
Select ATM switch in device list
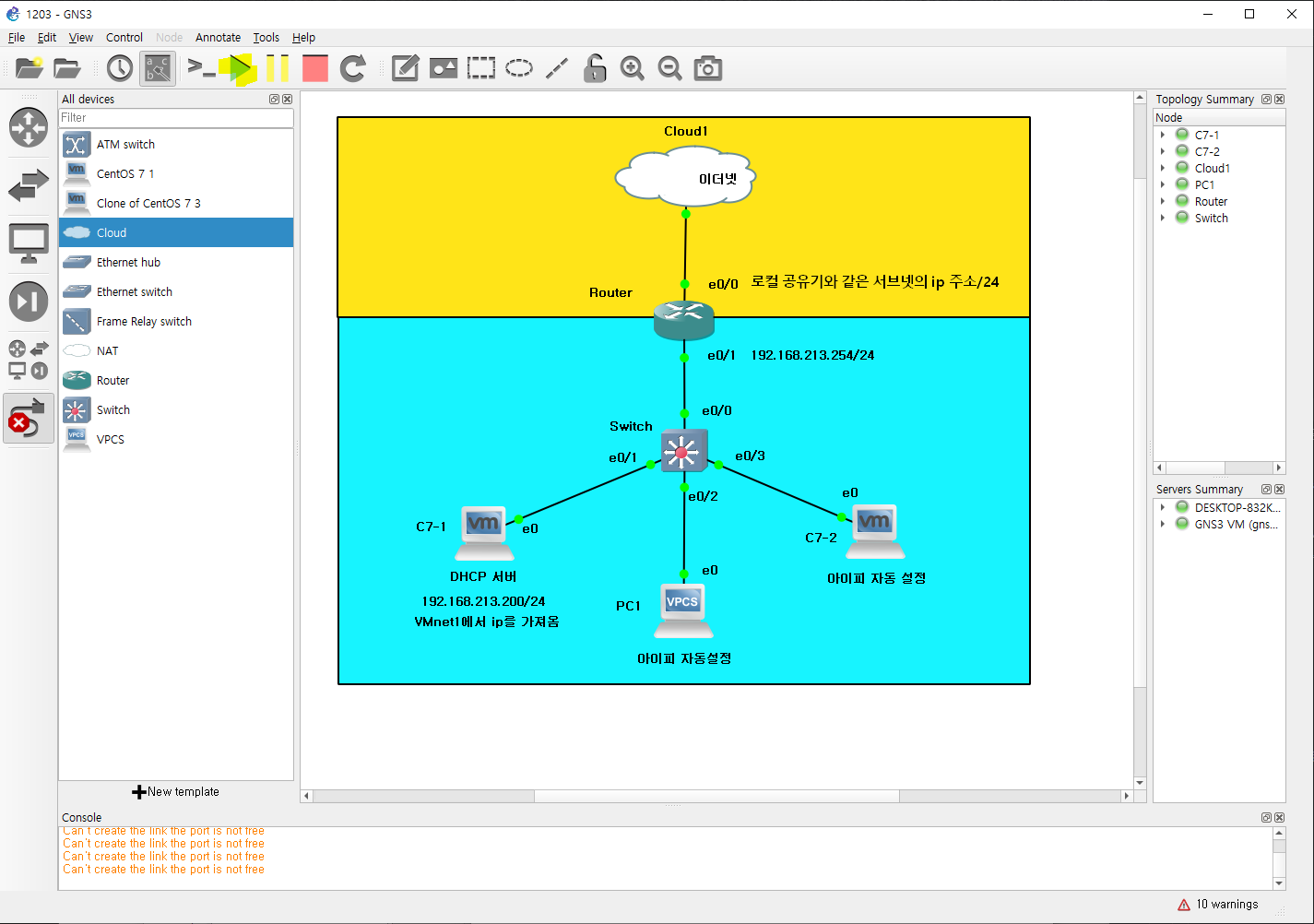tap(176, 145)
